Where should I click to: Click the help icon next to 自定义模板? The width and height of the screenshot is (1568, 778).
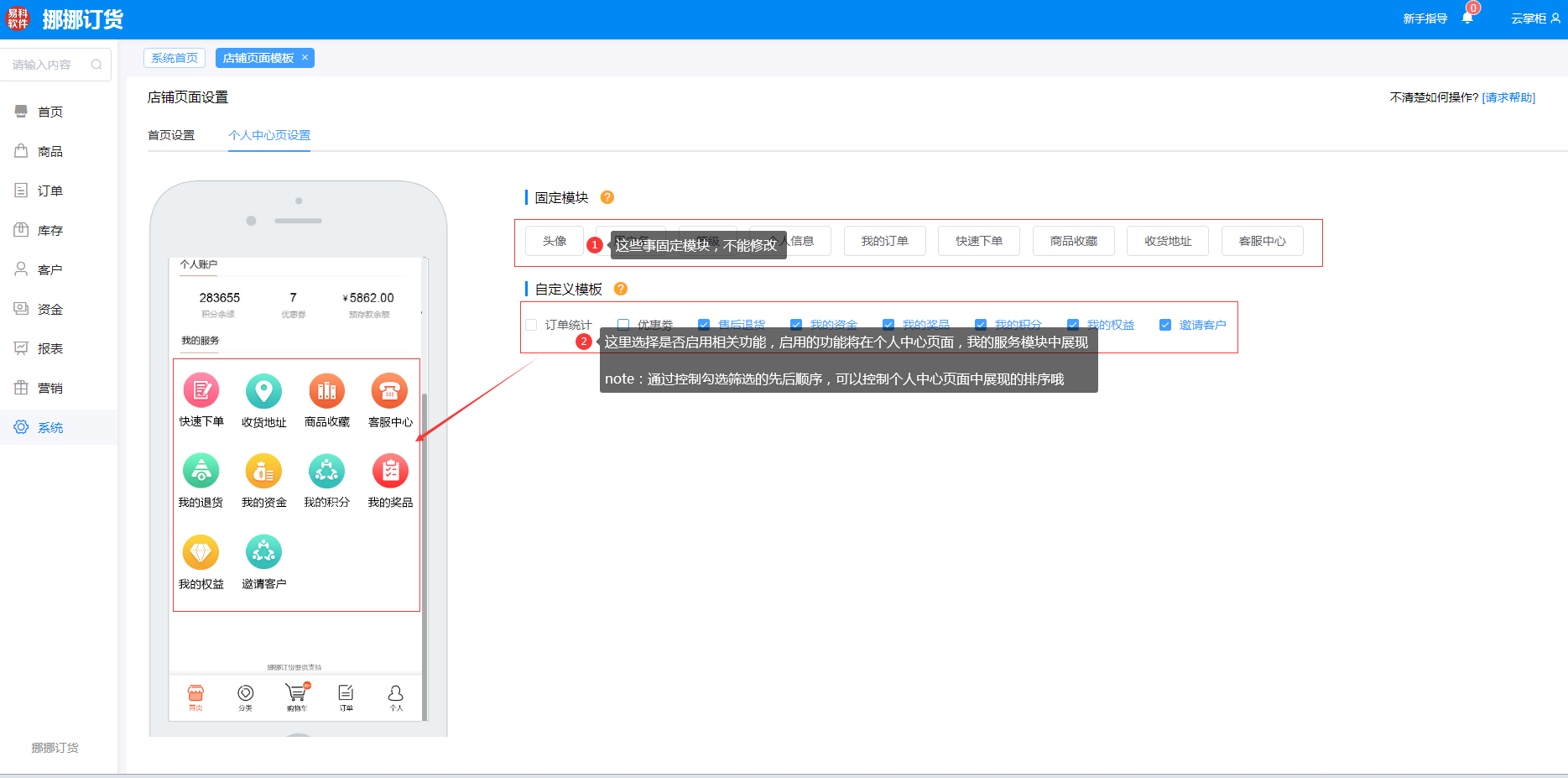(x=621, y=289)
